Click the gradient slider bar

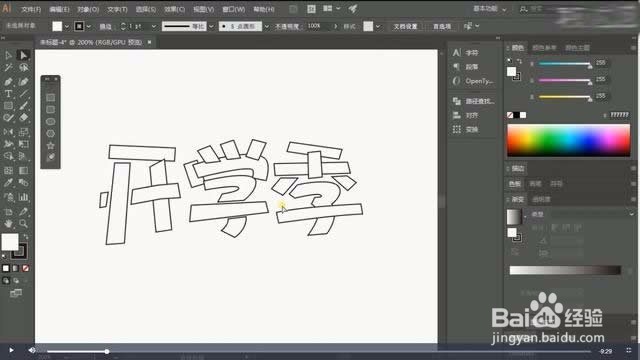click(x=565, y=270)
